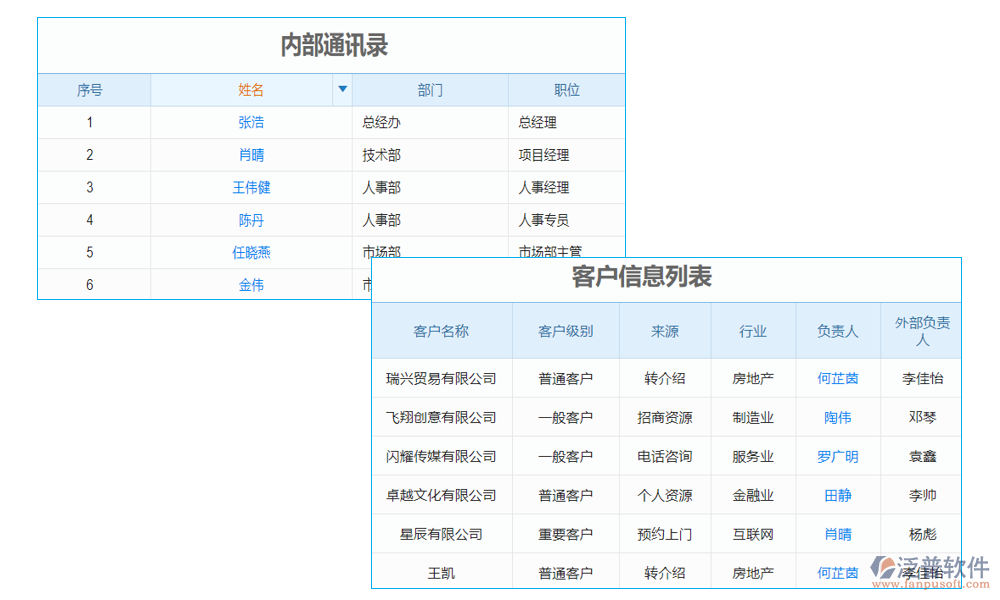Select 罗广明 in the 负责人 column
Viewport: 1000px width, 600px height.
coord(837,456)
